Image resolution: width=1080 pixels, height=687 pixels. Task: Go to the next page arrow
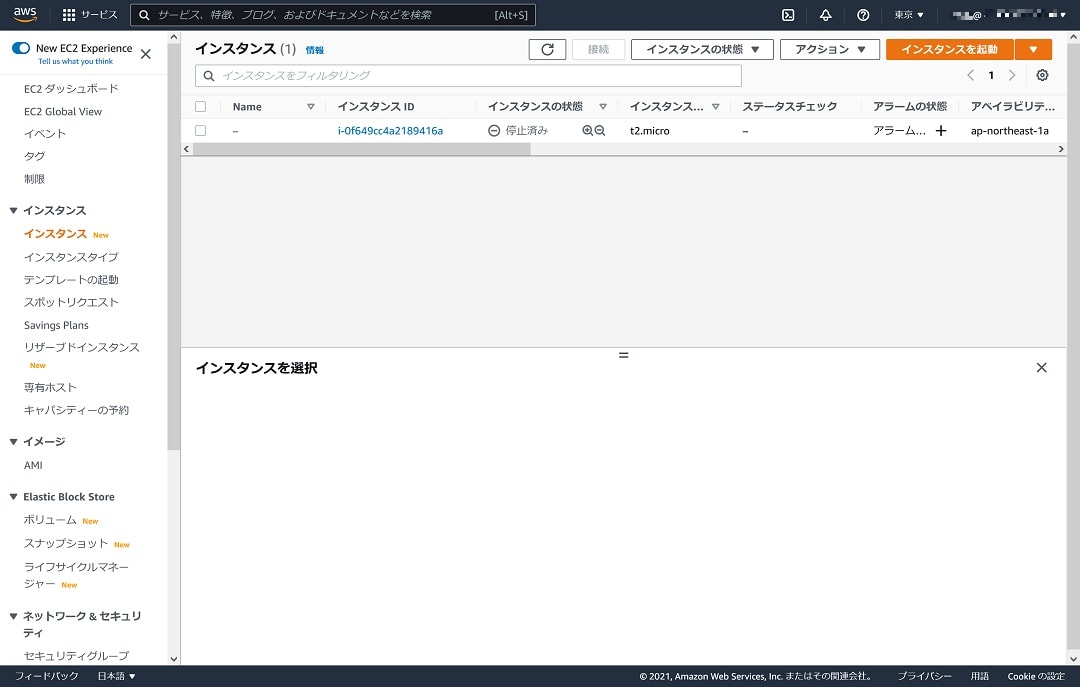click(x=1012, y=75)
